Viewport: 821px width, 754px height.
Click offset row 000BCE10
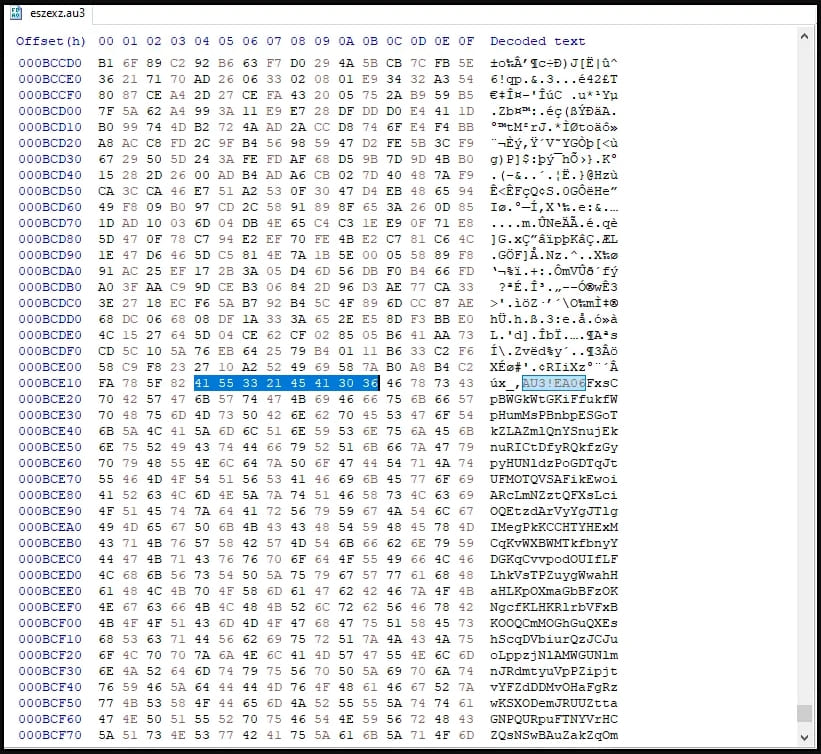click(50, 383)
